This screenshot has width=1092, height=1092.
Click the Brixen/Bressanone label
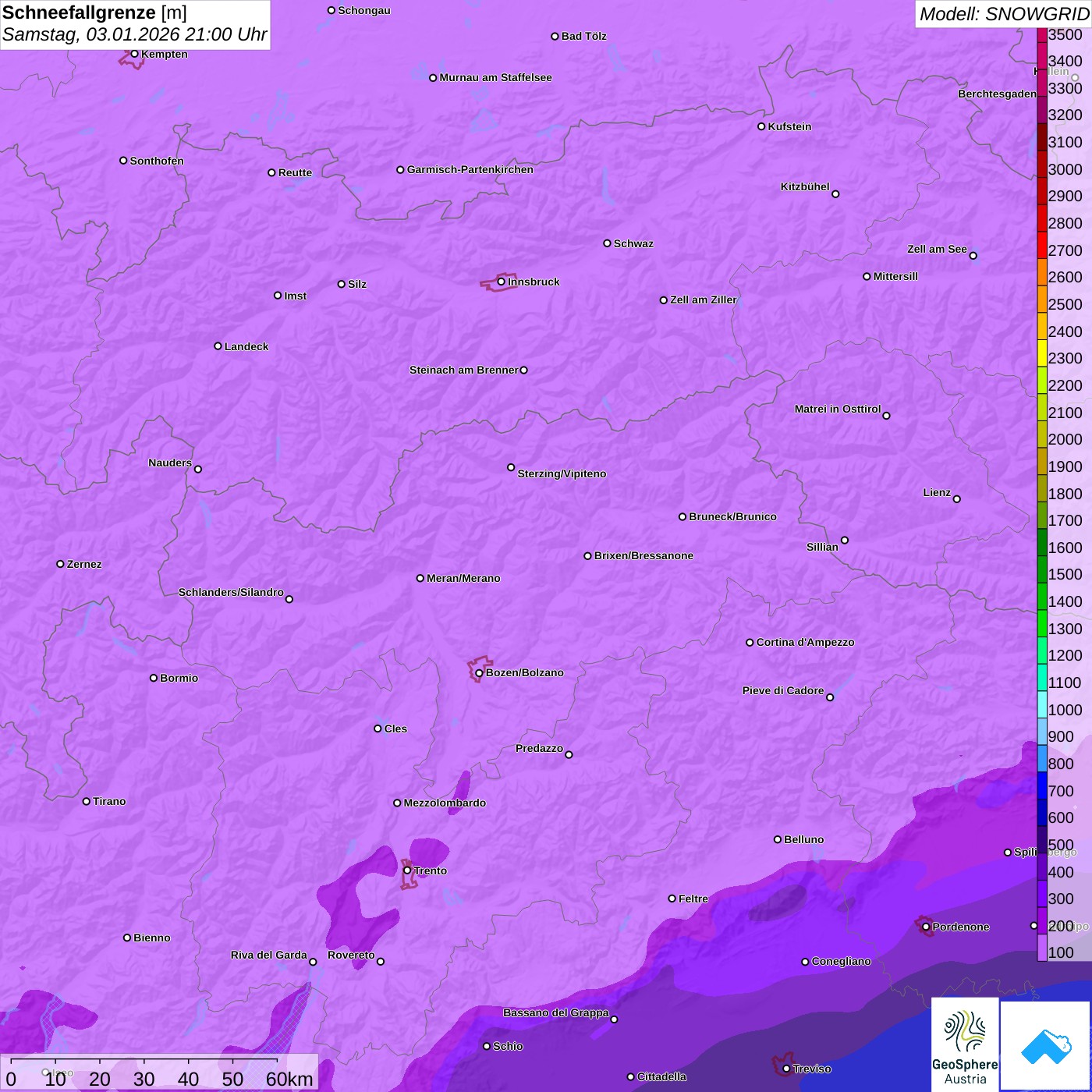643,555
